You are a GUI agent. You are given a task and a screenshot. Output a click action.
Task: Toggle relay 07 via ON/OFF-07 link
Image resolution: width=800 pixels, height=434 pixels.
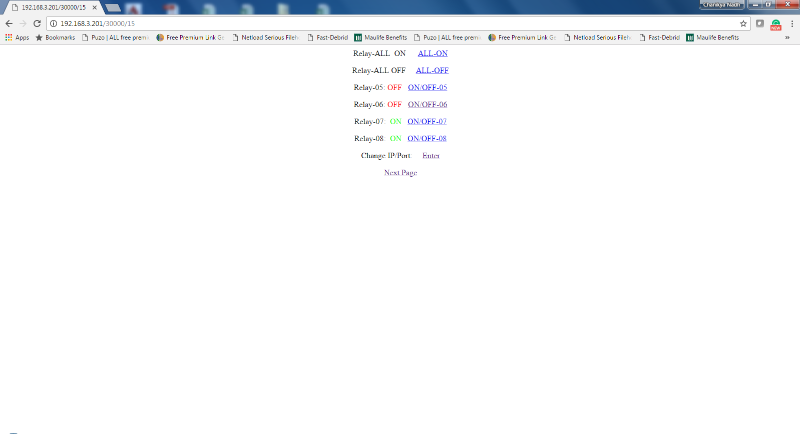tap(427, 121)
